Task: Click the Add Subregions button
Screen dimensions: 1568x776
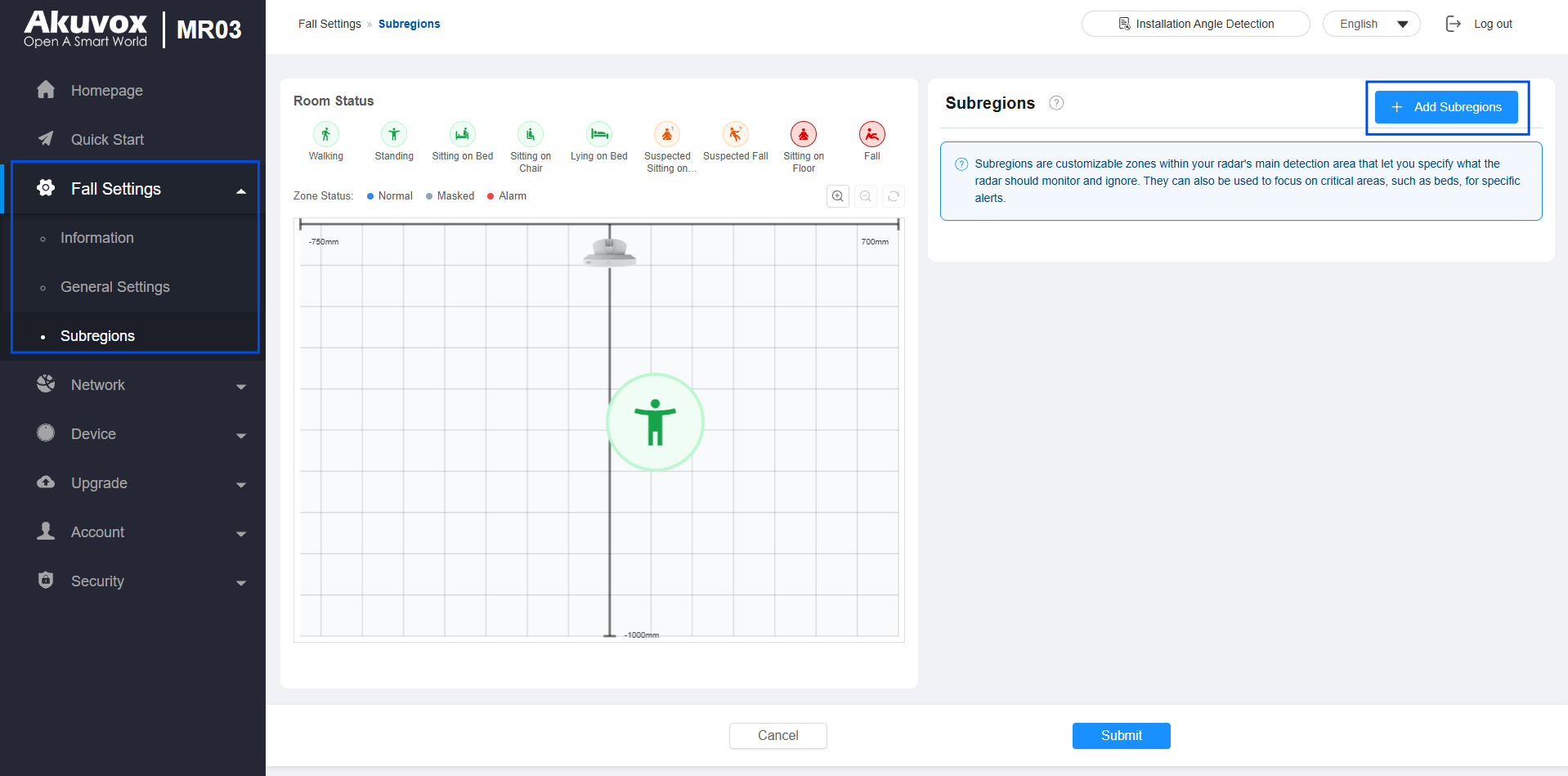Action: click(1446, 107)
